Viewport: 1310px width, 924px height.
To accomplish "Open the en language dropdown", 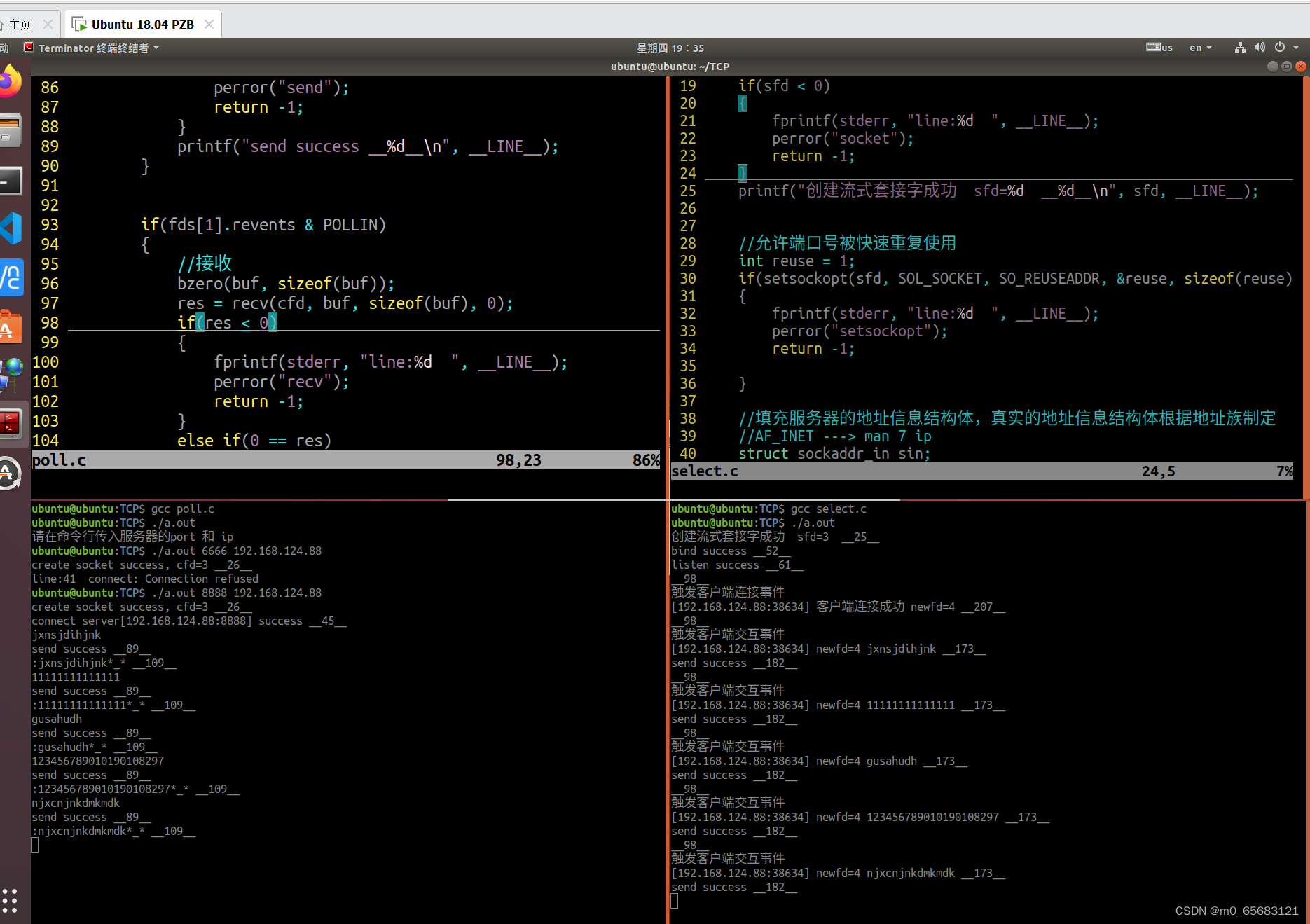I will [x=1200, y=47].
